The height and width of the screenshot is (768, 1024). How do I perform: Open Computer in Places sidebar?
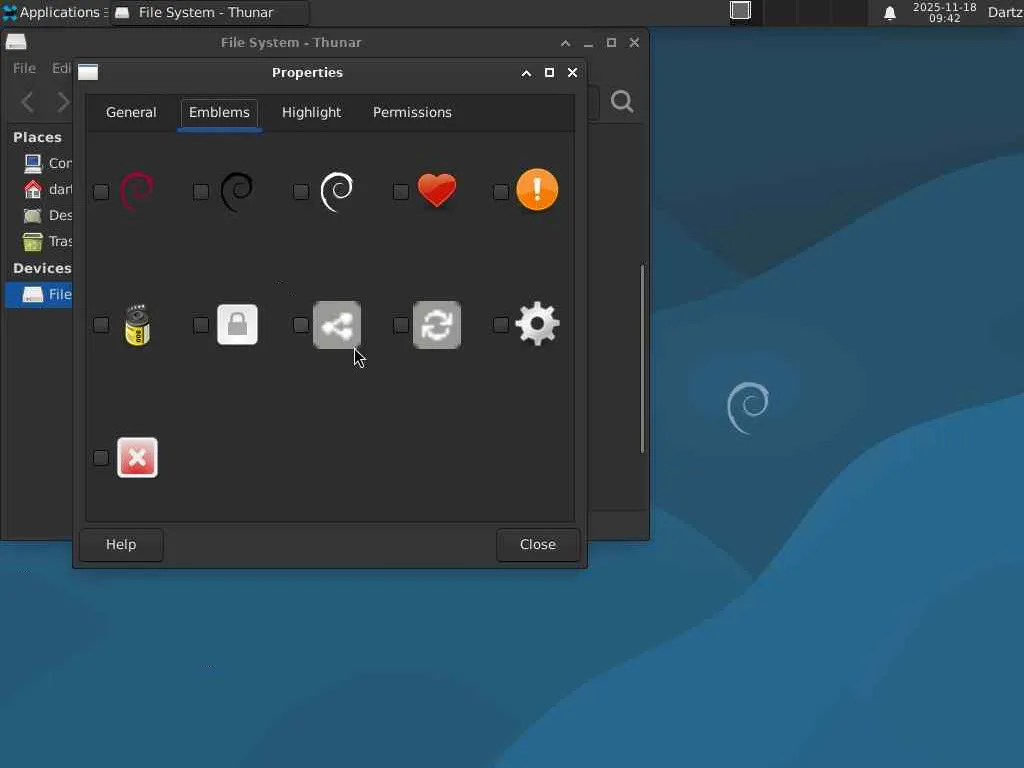[x=39, y=163]
